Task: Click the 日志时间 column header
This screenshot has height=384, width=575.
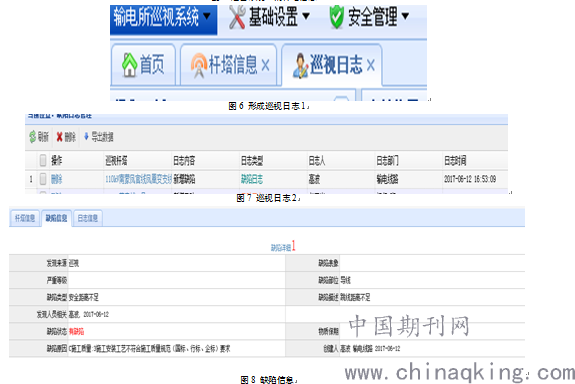Action: click(x=455, y=161)
